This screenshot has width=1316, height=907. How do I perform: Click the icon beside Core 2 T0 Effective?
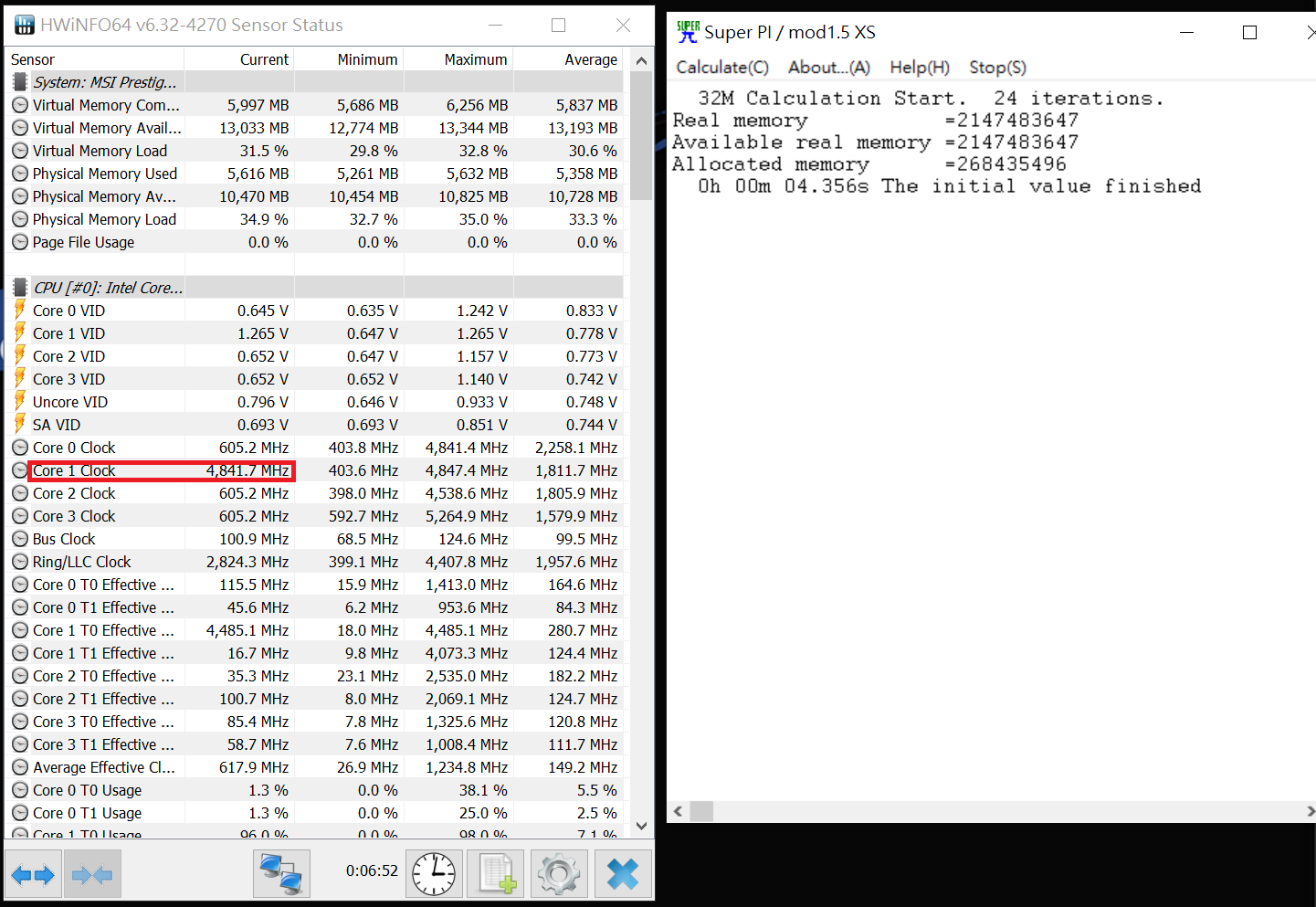point(20,676)
